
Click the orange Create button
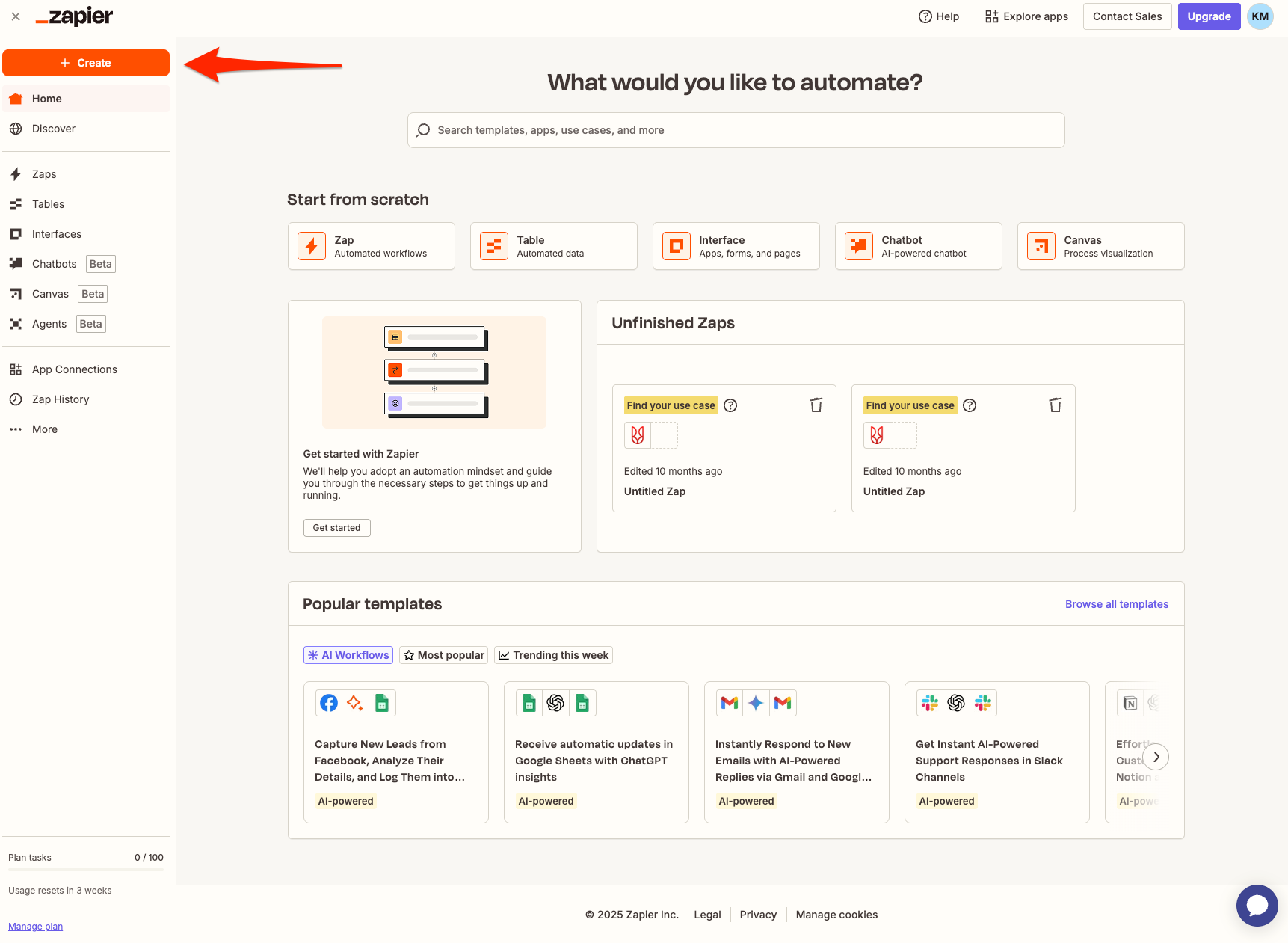(86, 63)
